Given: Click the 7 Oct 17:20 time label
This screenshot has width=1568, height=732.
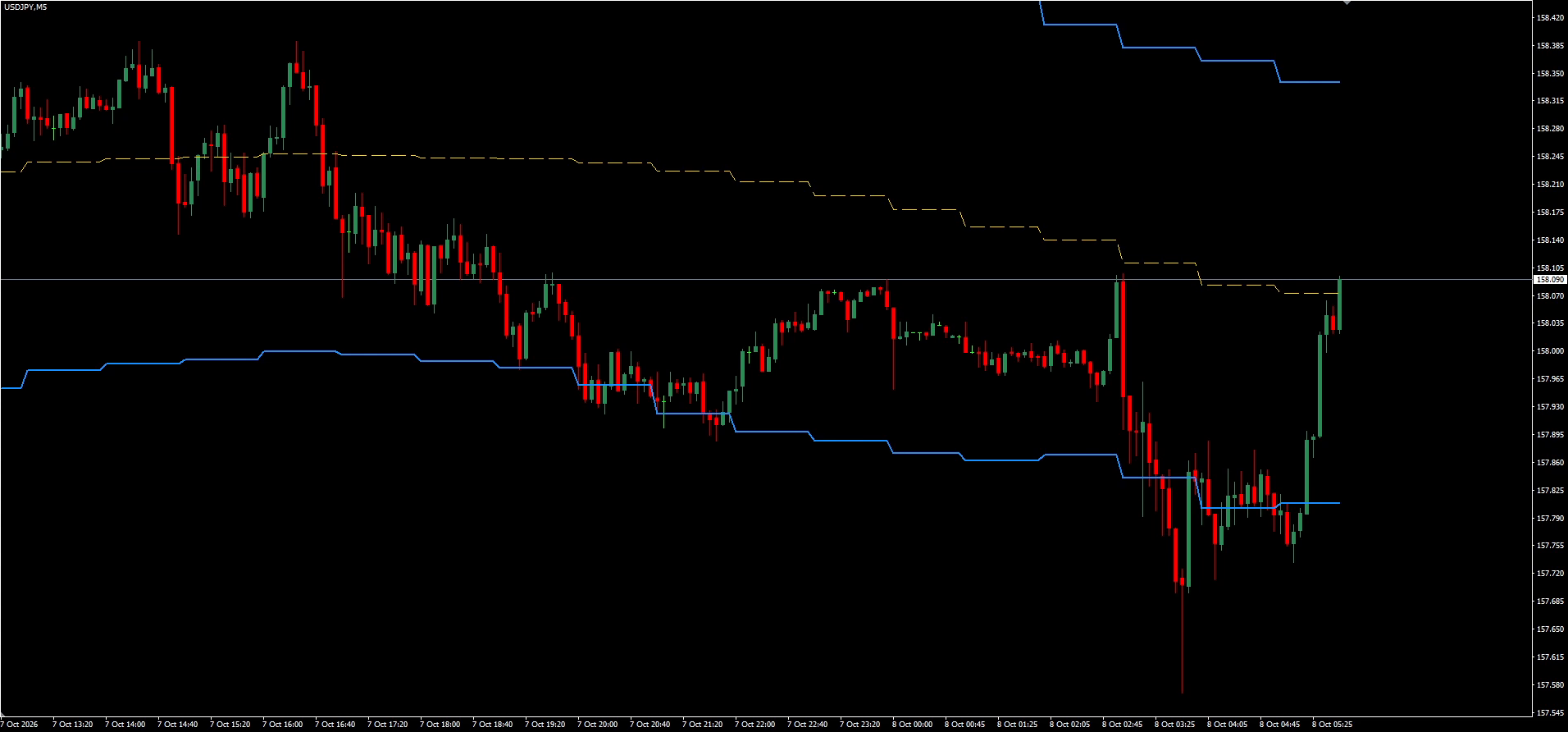Looking at the screenshot, I should (x=387, y=725).
